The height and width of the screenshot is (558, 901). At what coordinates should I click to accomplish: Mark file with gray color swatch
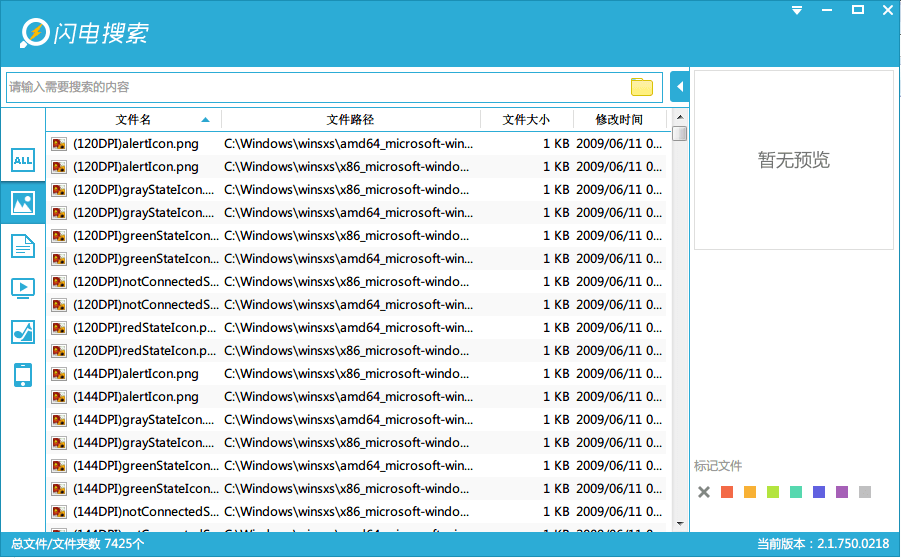865,492
